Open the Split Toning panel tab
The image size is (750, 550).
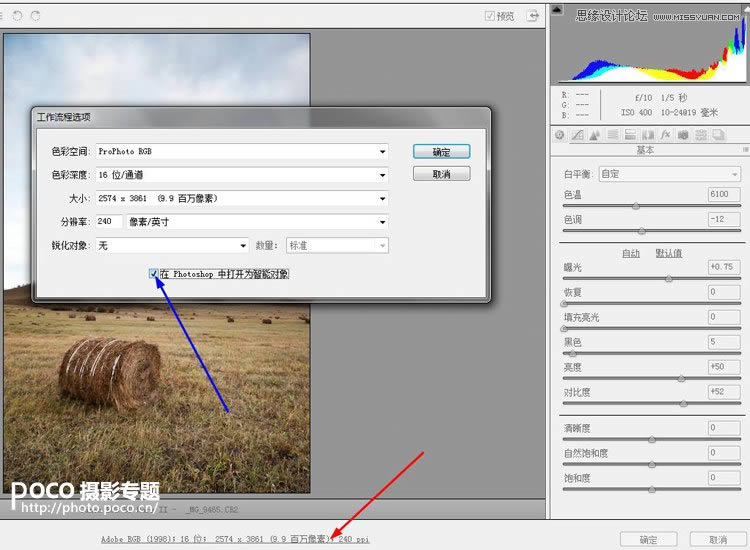pos(629,135)
